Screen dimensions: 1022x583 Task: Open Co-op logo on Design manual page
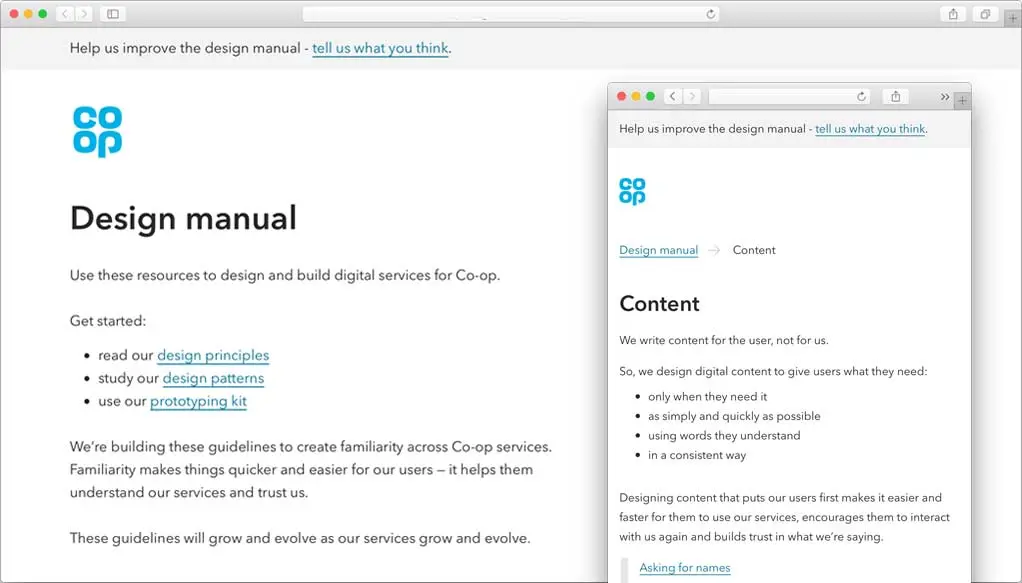(x=98, y=132)
